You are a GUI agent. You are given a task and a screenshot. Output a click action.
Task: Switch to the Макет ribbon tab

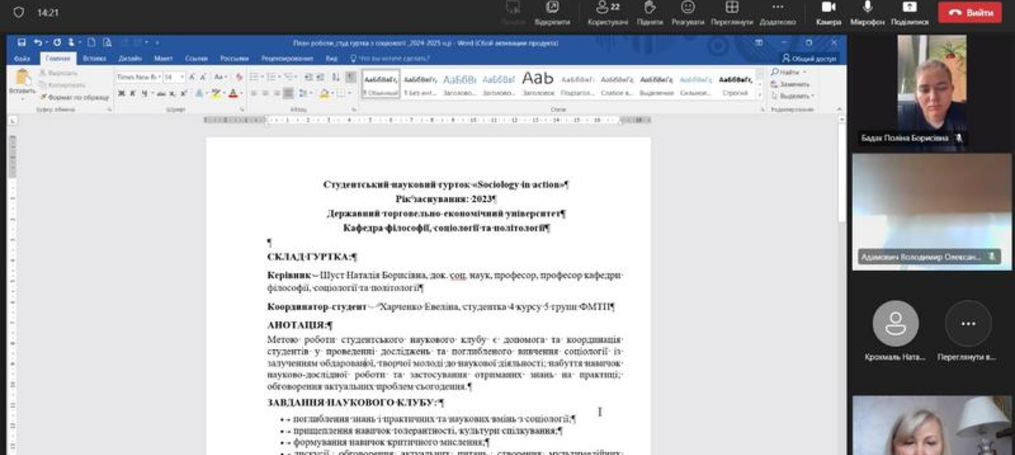[x=163, y=59]
